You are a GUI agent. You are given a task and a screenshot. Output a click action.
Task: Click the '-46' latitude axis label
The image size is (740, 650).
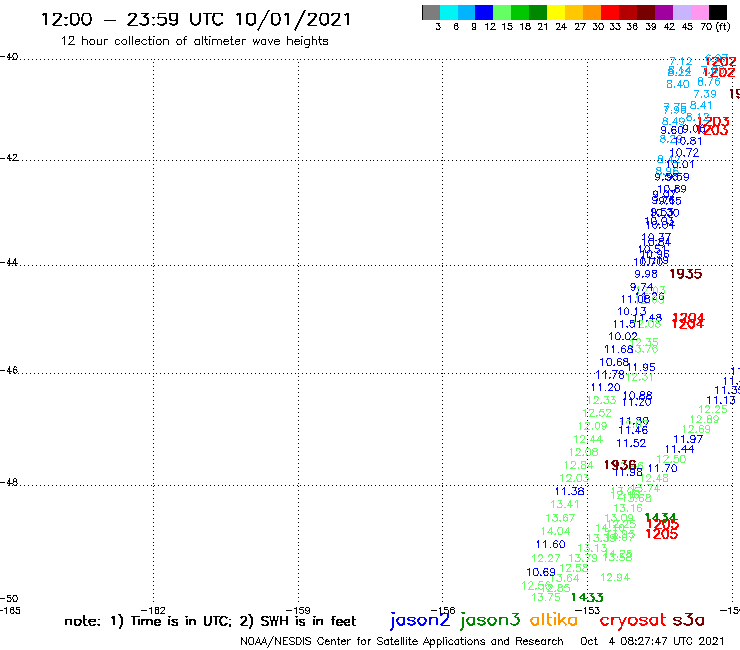pyautogui.click(x=9, y=370)
